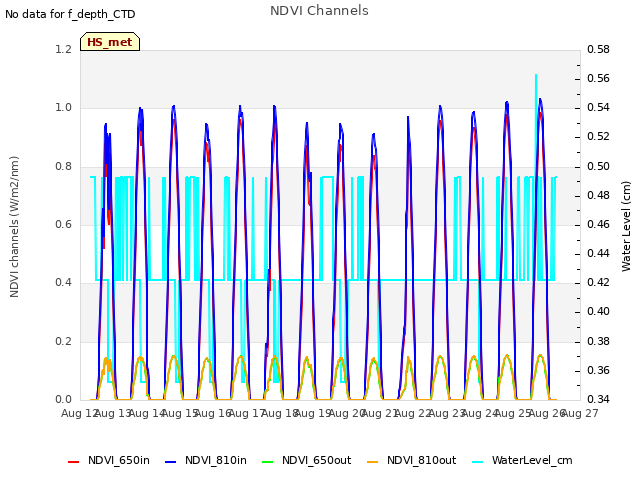Click the 0.34 tick on right axis
This screenshot has width=640, height=480.
tap(598, 399)
